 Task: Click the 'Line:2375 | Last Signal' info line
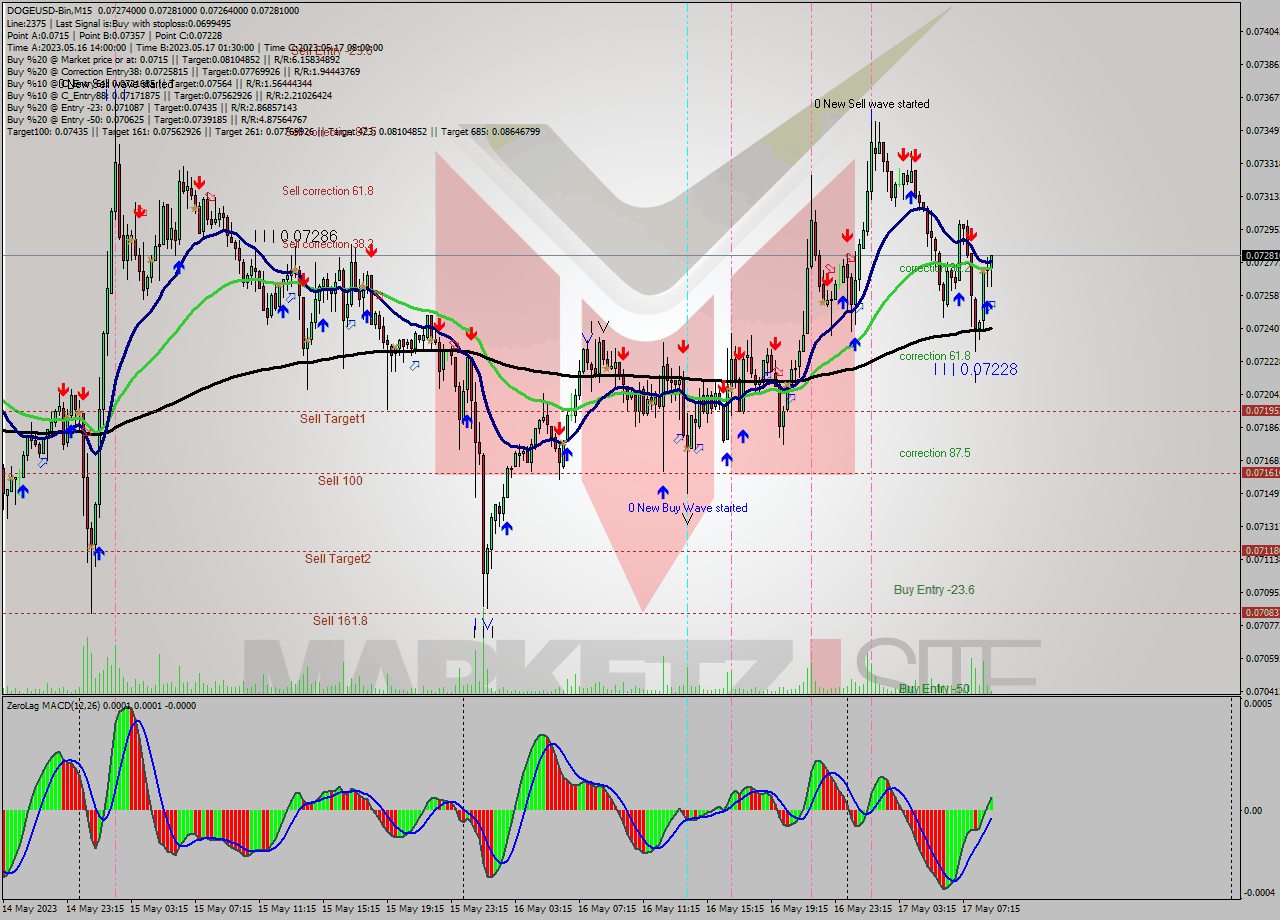click(x=119, y=23)
